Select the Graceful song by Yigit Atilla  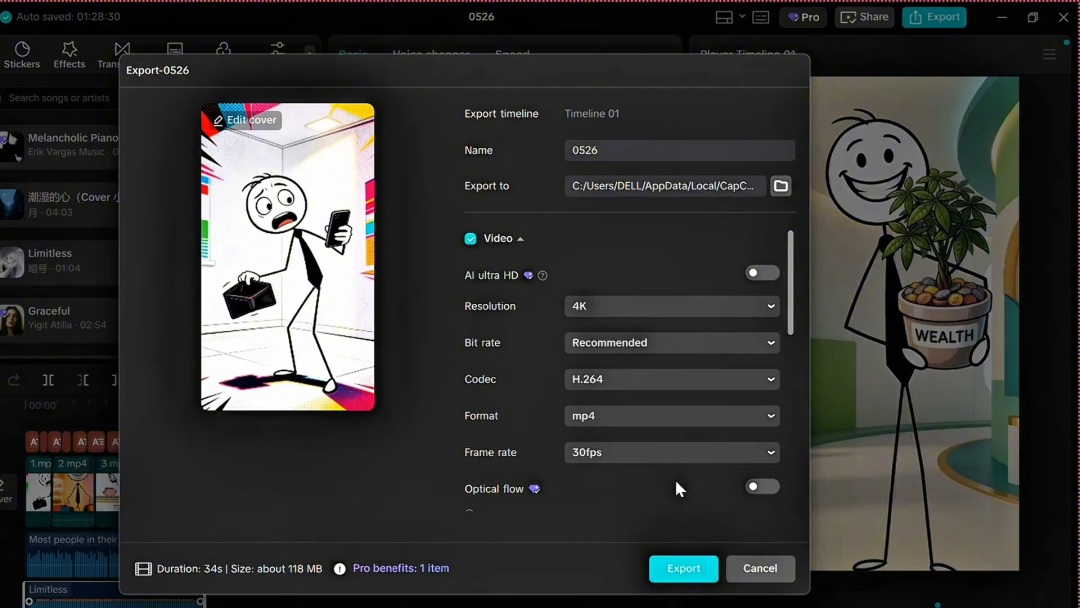pos(59,317)
